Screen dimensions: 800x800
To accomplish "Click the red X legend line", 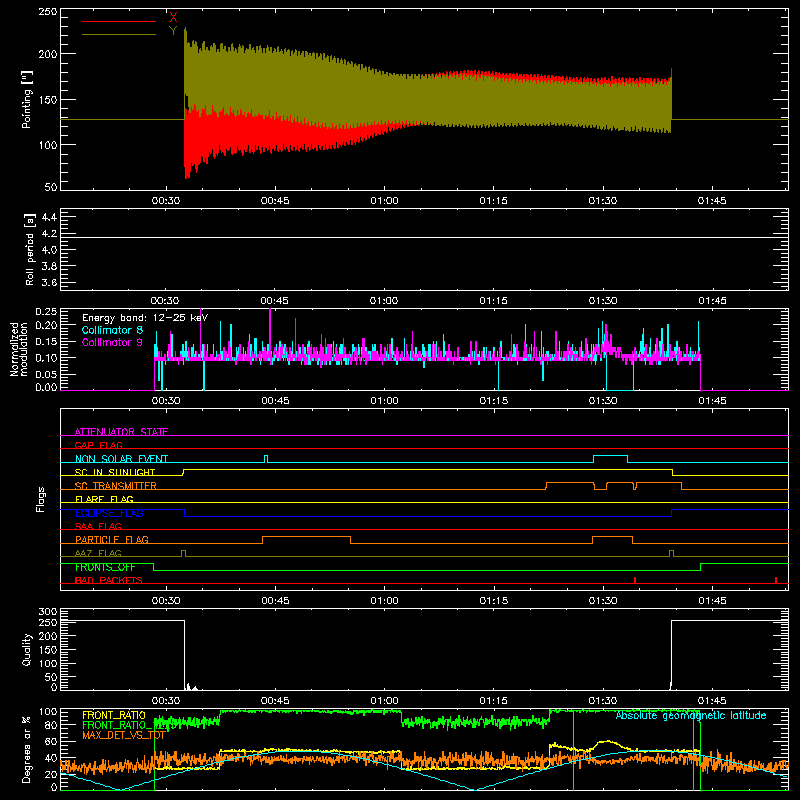I will [119, 21].
